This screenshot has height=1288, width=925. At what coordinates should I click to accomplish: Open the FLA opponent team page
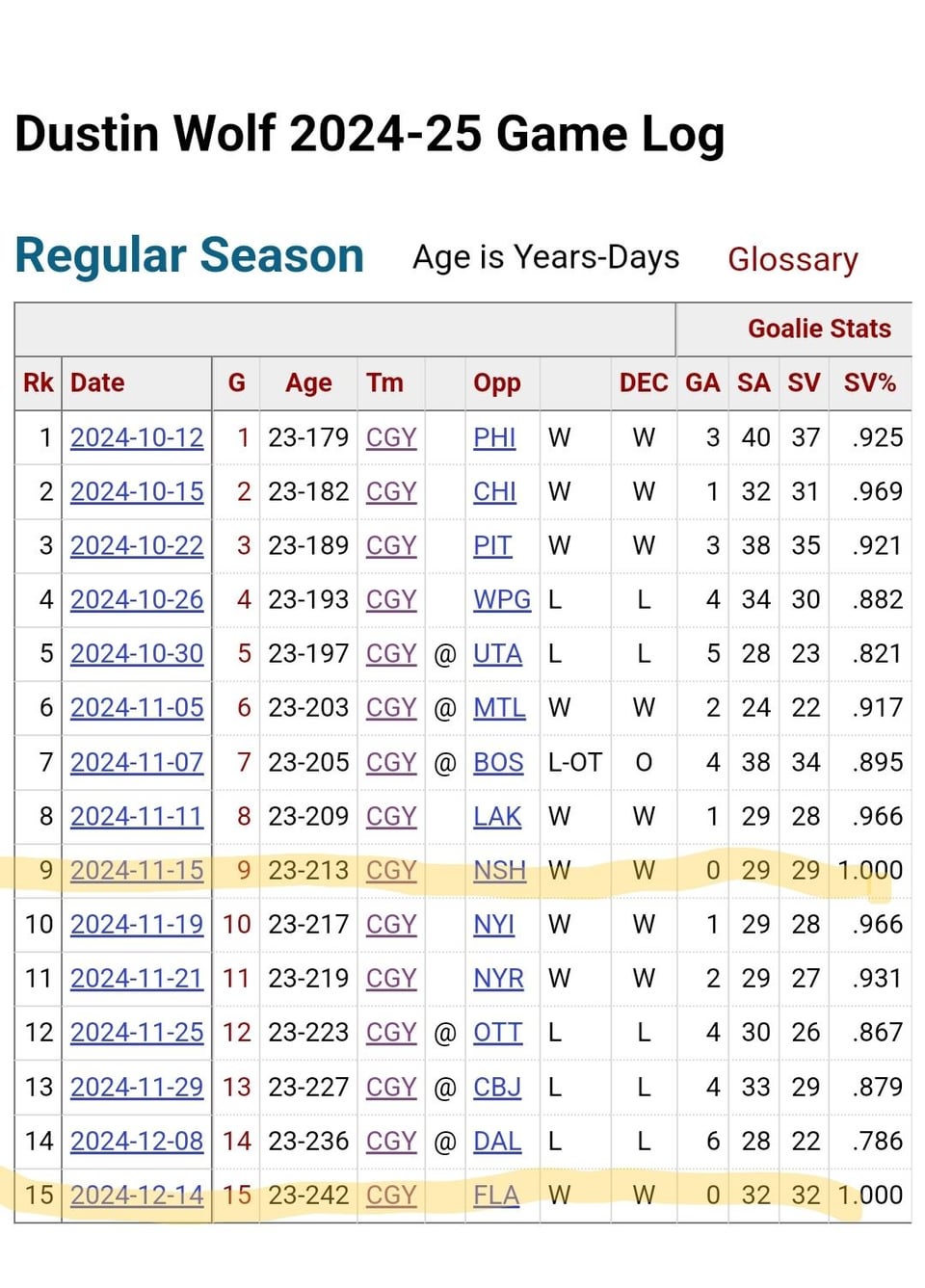496,1195
